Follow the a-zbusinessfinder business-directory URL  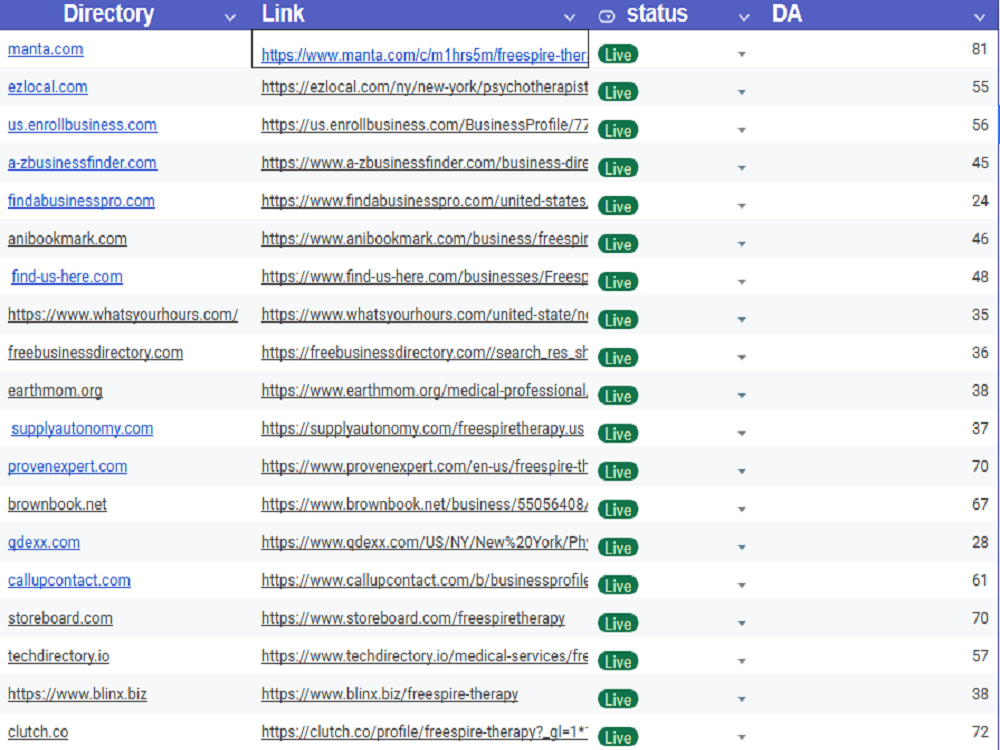(x=424, y=163)
